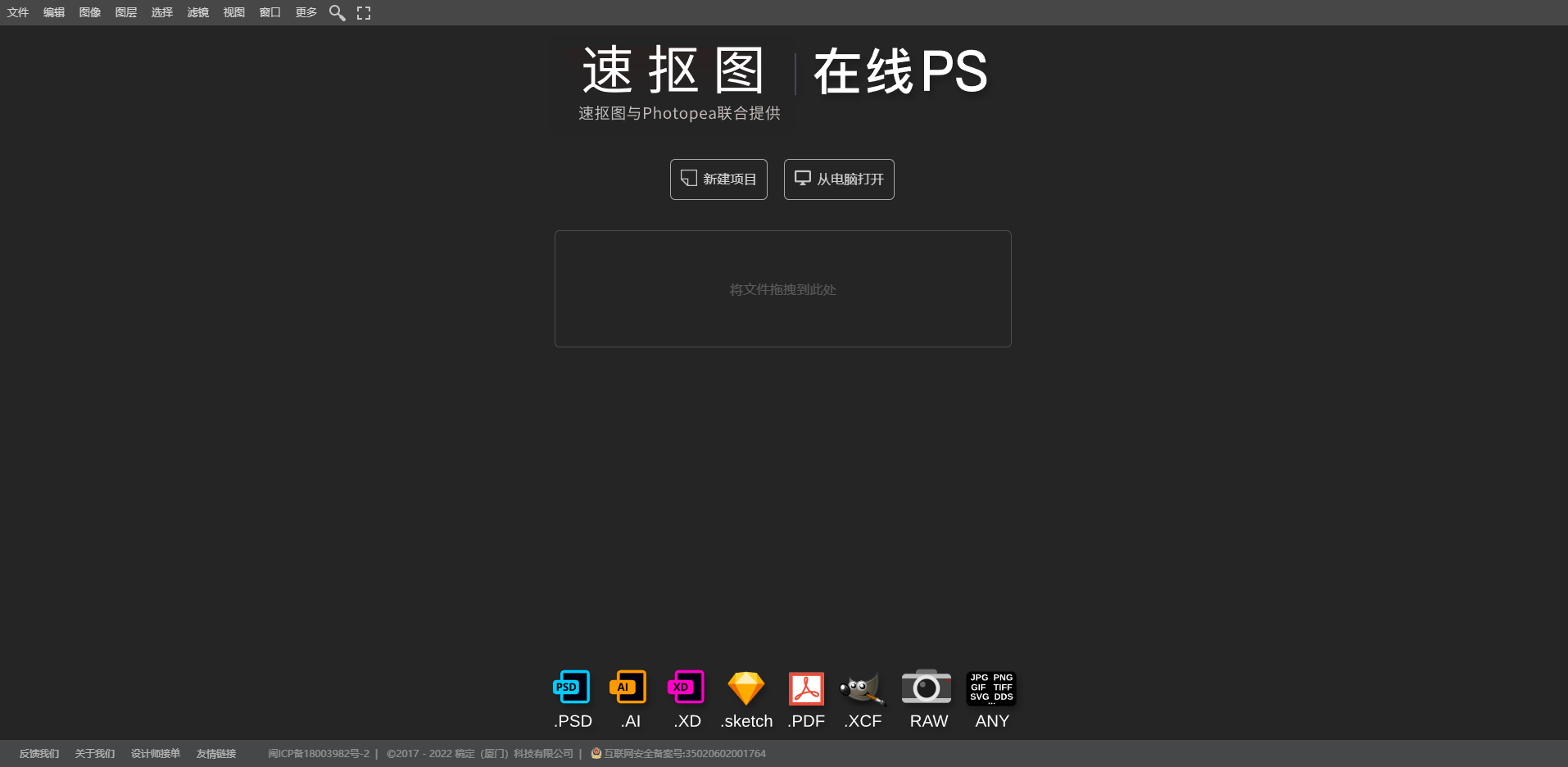Click the file drop zone area
The width and height of the screenshot is (1568, 767).
pyautogui.click(x=782, y=288)
